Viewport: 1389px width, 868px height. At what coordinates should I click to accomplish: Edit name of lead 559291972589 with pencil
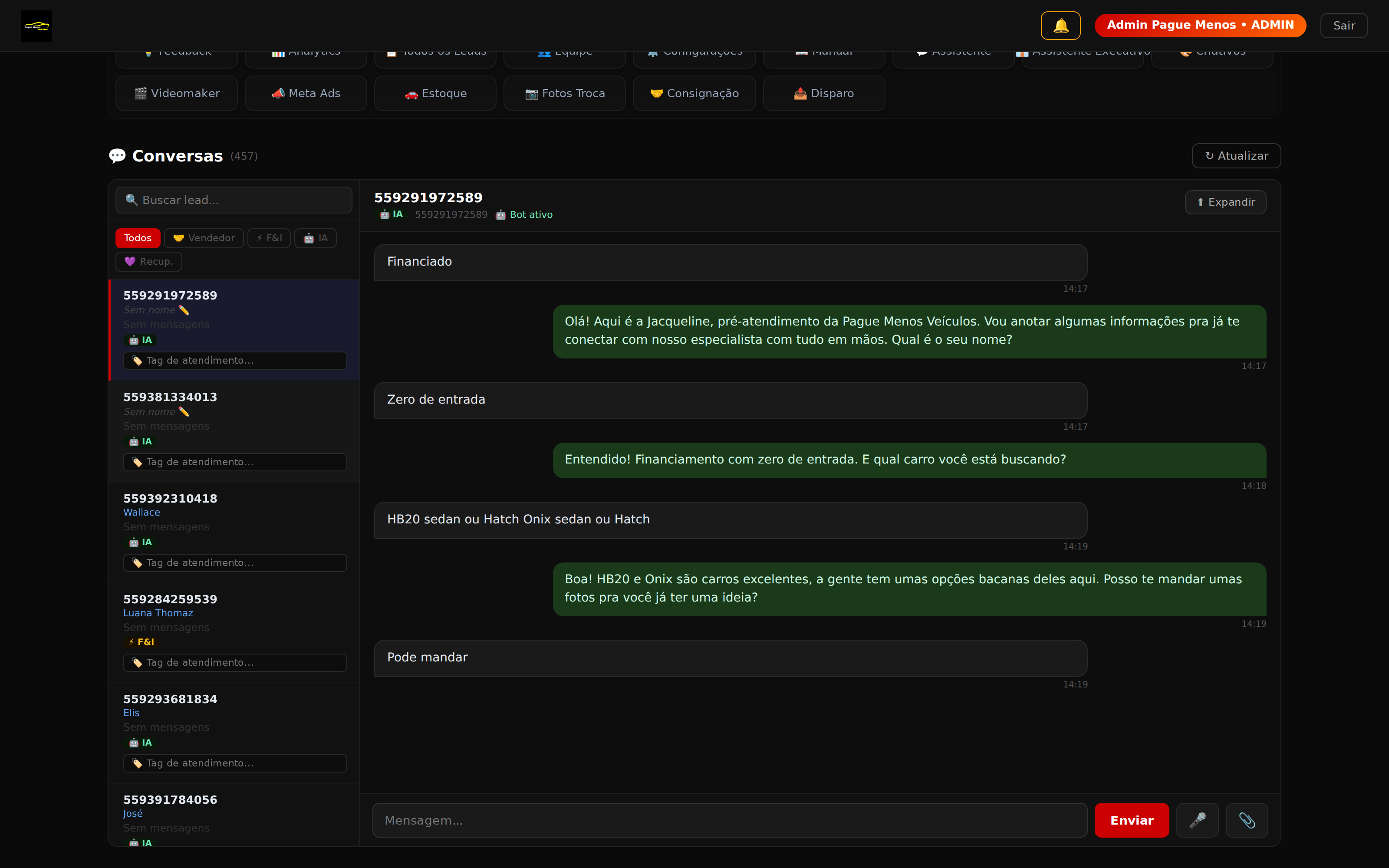click(184, 310)
